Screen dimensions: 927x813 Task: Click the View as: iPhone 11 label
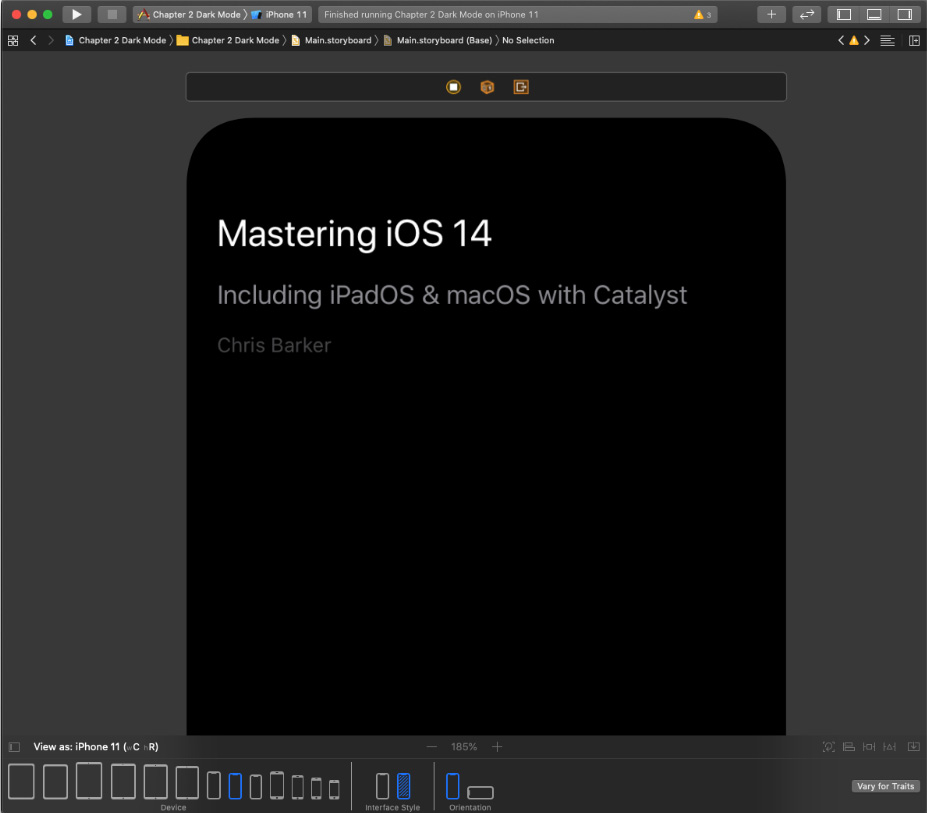(96, 747)
